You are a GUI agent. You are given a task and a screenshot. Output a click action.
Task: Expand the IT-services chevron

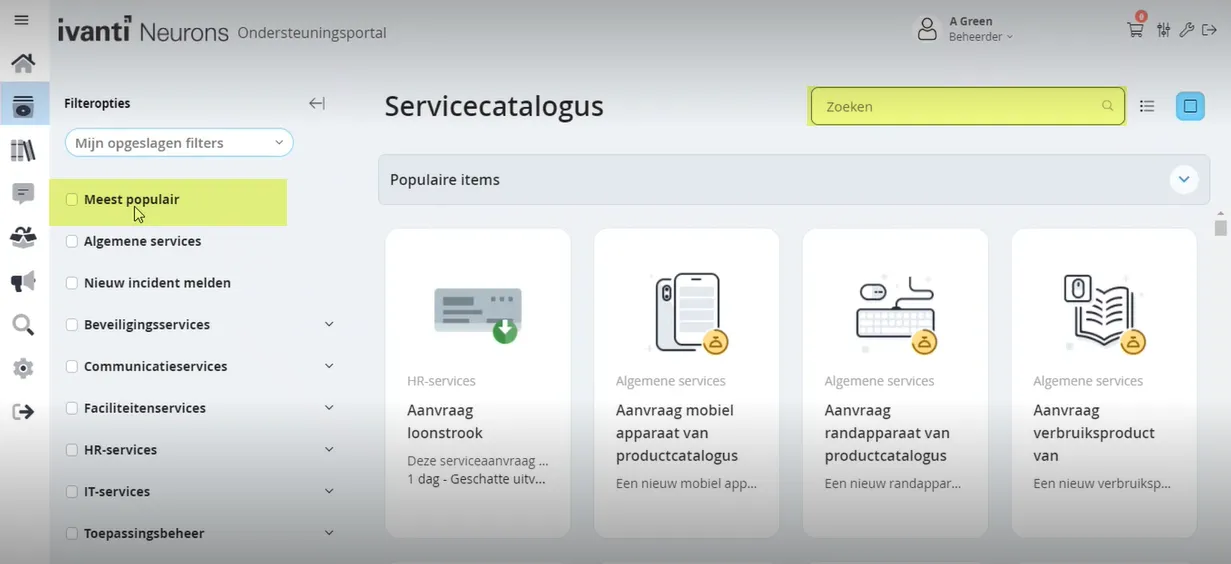tap(329, 491)
